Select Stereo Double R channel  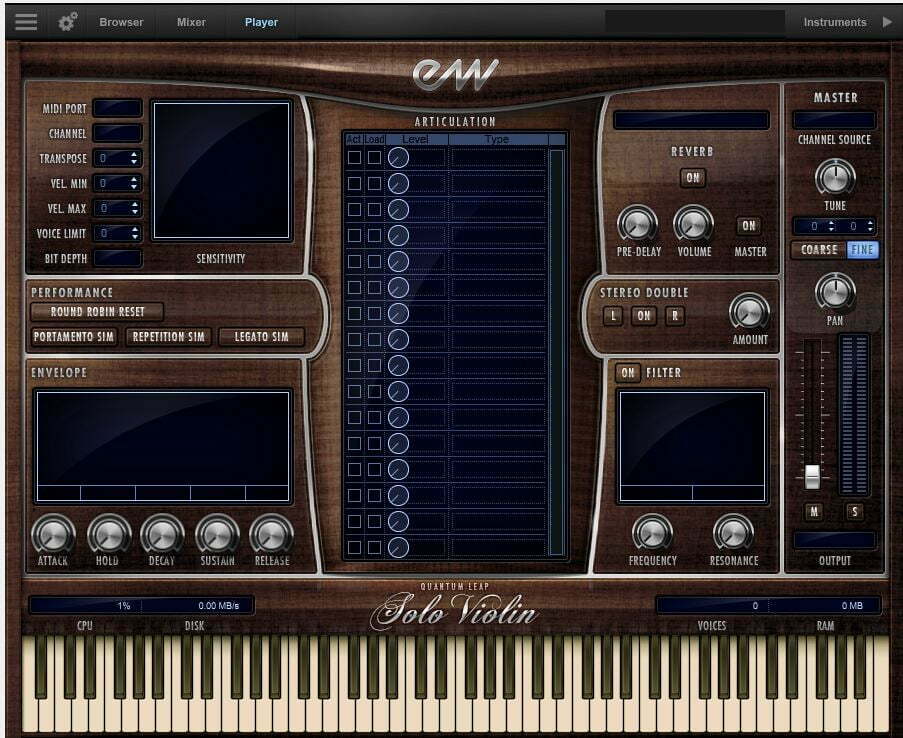coord(675,315)
